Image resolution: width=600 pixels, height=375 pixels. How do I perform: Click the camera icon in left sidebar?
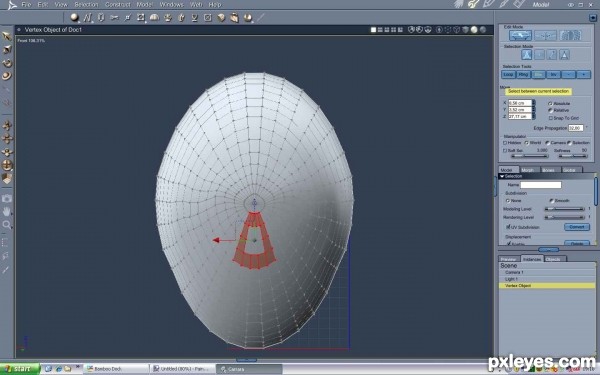(7, 198)
